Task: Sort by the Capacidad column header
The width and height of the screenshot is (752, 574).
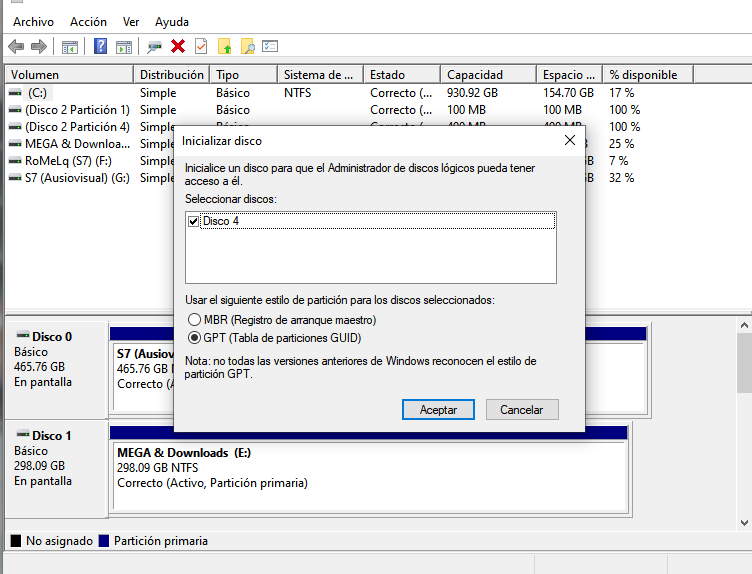Action: [x=488, y=75]
